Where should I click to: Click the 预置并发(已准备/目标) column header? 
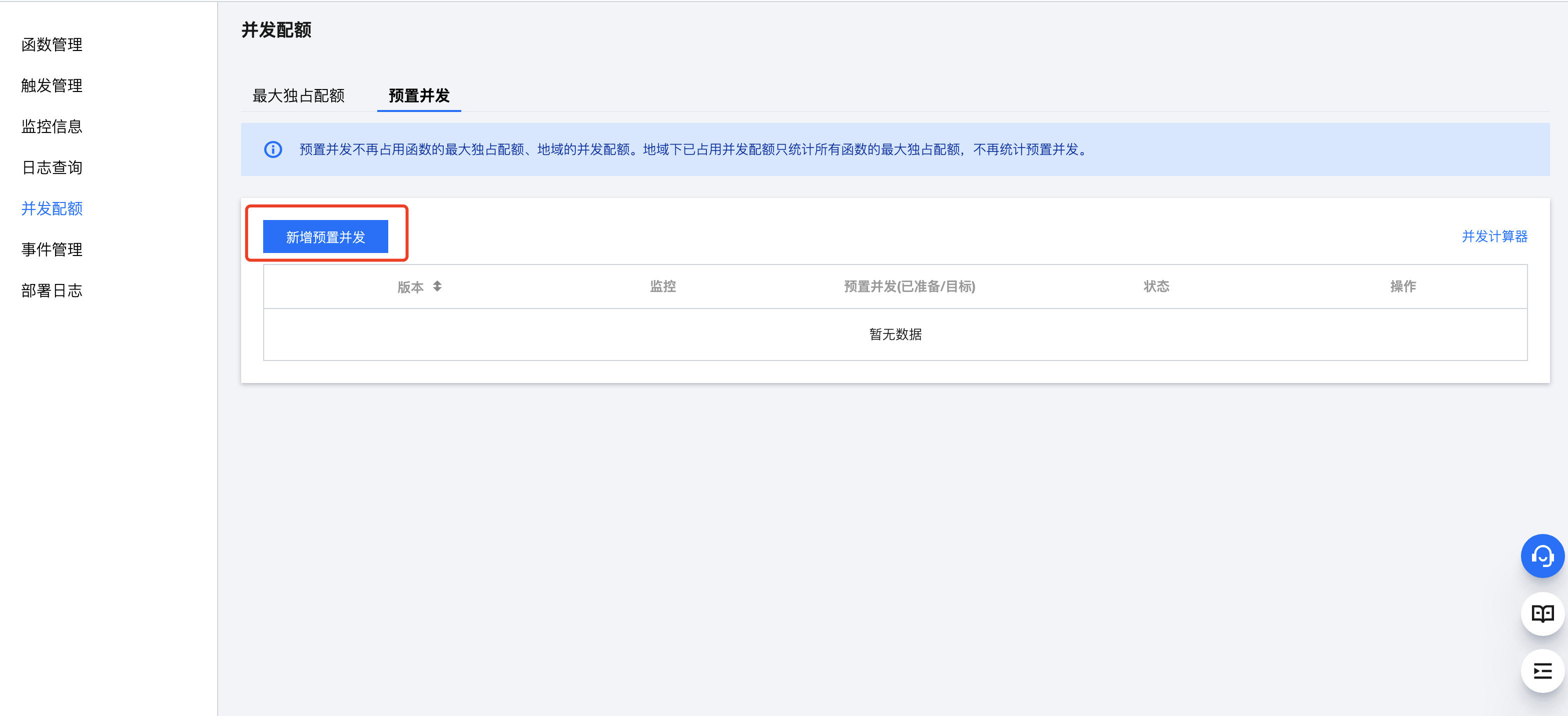(x=910, y=286)
